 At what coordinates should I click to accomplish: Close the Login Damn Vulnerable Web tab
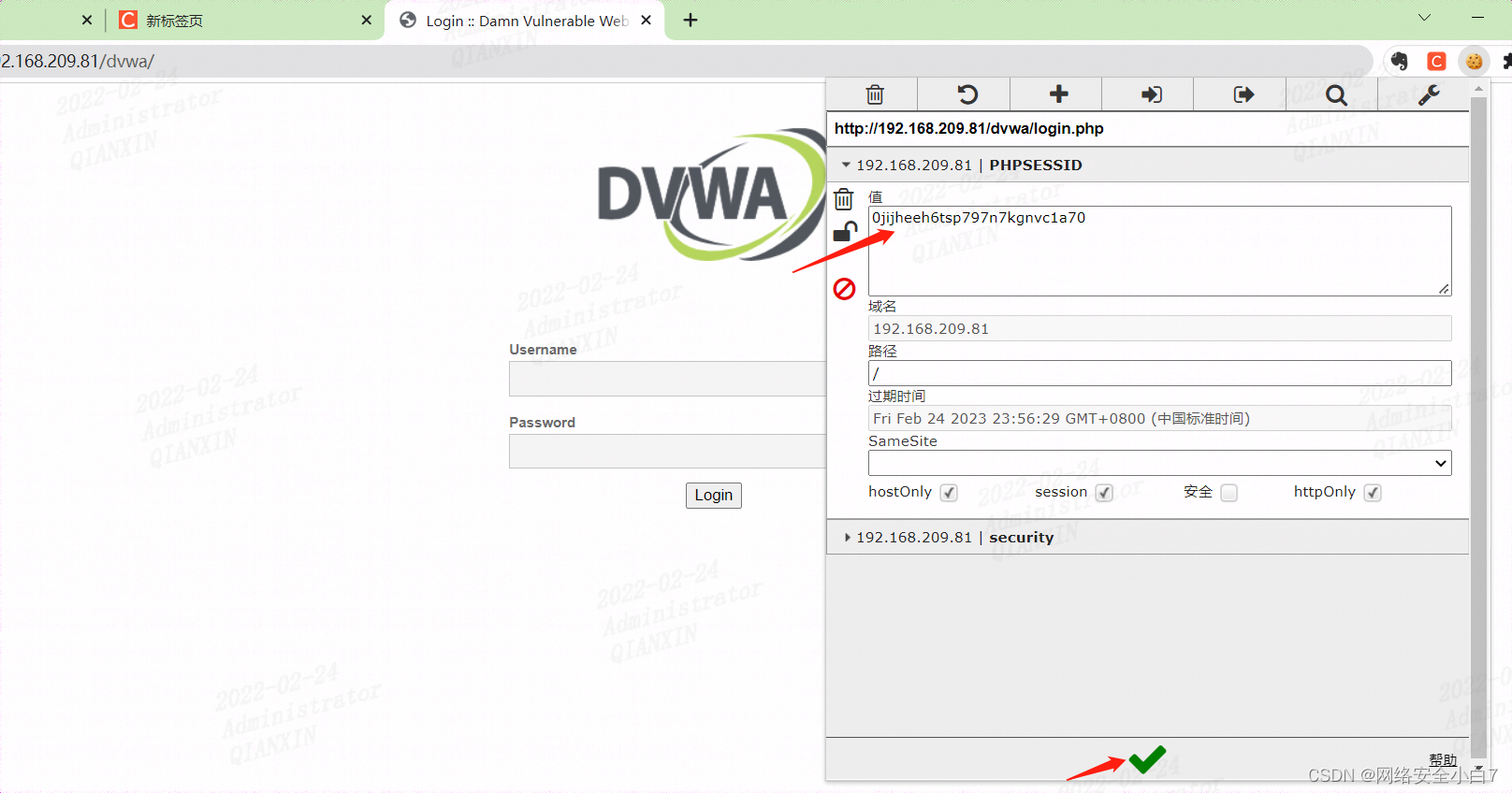point(646,20)
